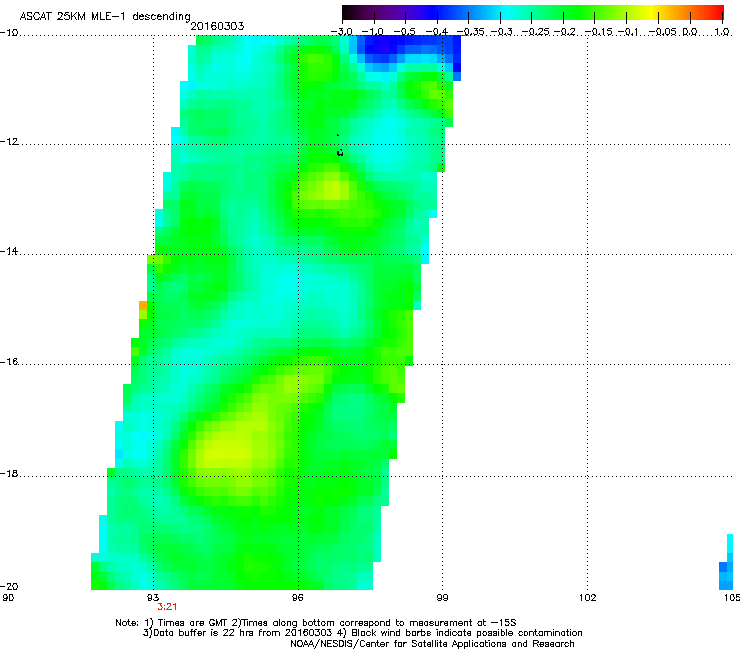
Task: Click the 93 longitude axis label
Action: (x=153, y=598)
